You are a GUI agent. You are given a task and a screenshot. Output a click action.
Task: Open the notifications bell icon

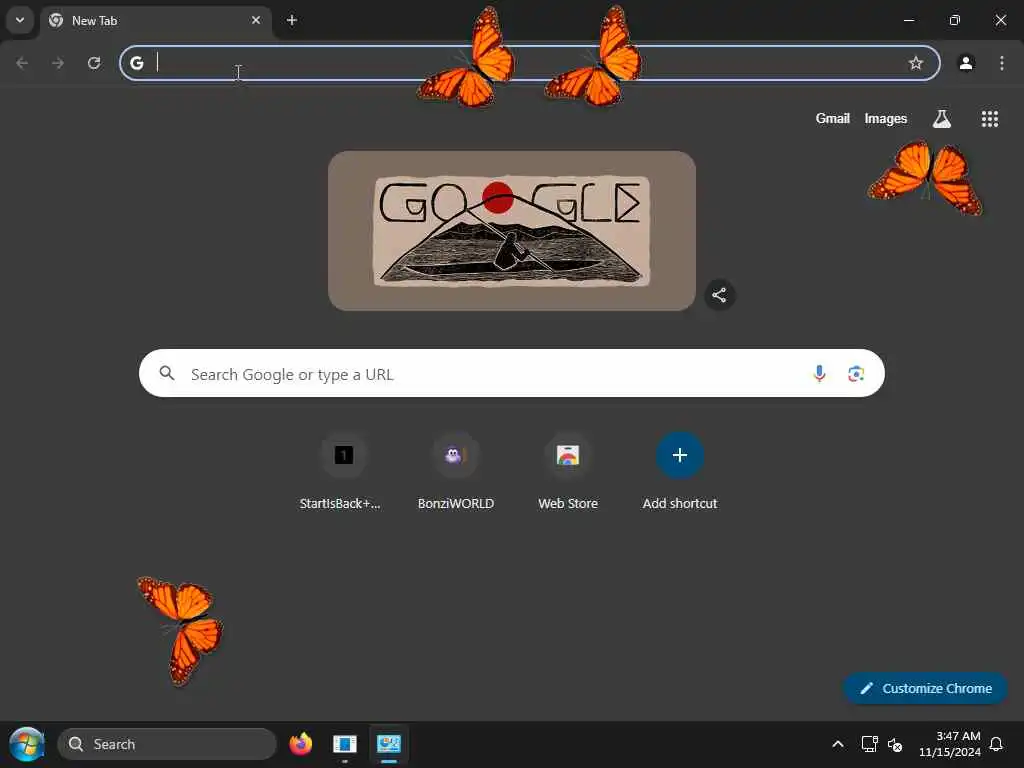point(997,744)
